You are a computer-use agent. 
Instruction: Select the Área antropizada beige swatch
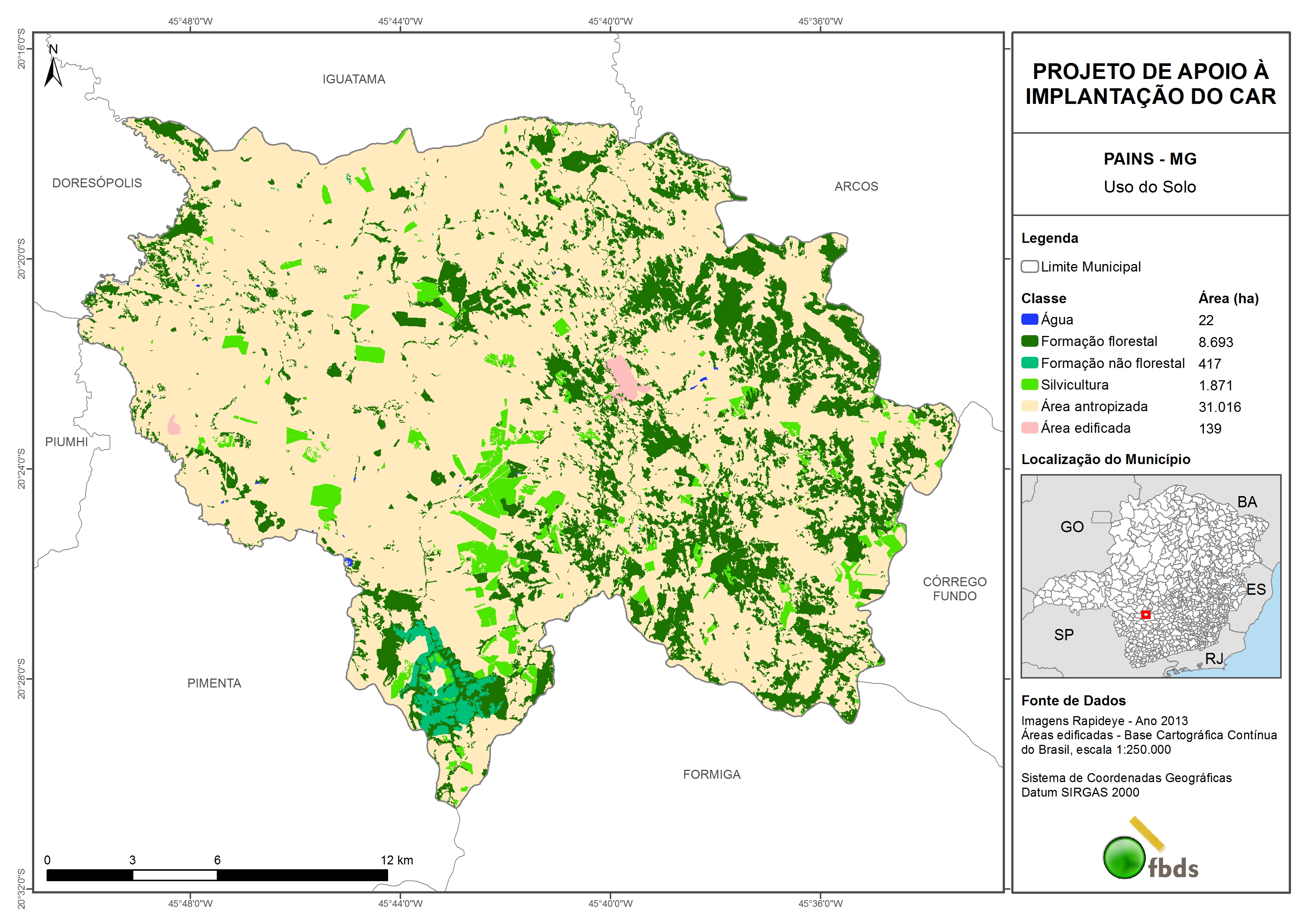[1029, 406]
